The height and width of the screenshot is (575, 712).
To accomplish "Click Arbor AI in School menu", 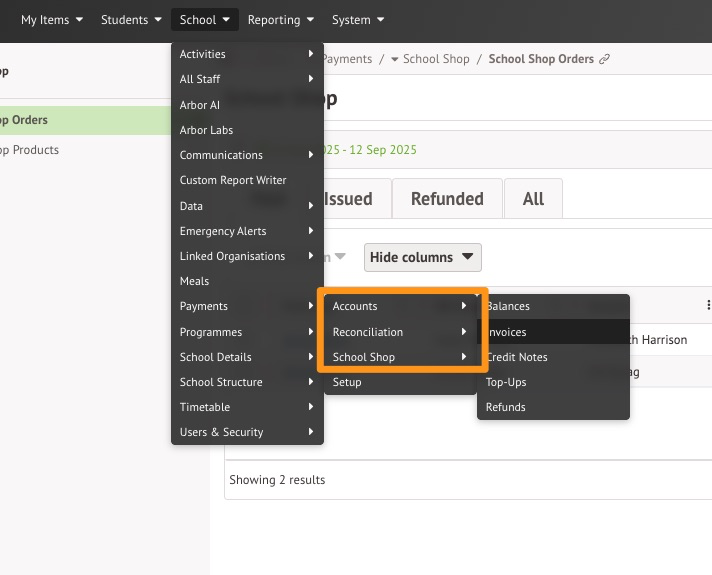I will [200, 105].
